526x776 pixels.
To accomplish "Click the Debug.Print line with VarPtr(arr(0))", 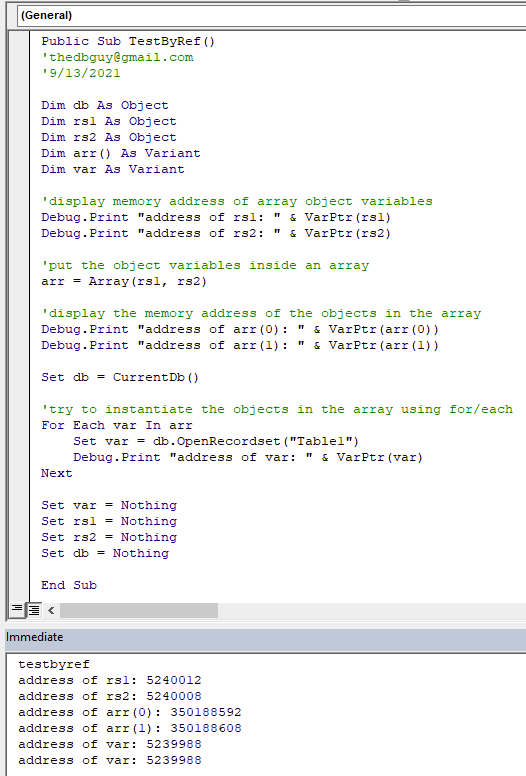I will (240, 329).
